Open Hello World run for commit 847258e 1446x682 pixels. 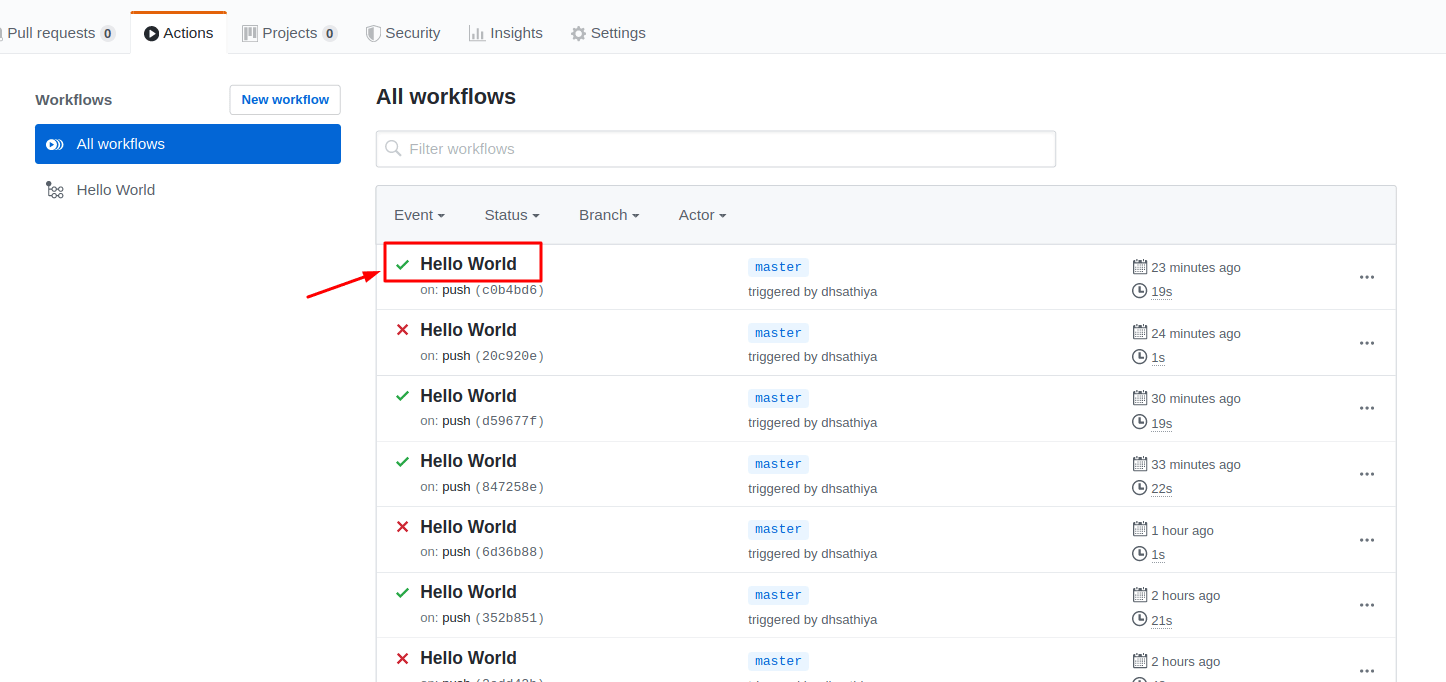click(468, 461)
